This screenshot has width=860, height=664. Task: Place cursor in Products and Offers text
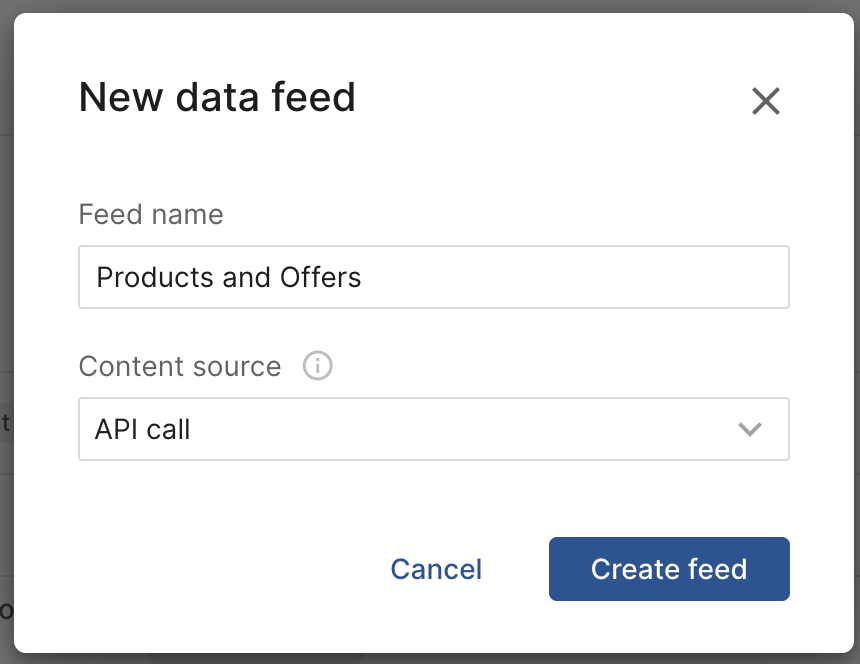[x=229, y=277]
